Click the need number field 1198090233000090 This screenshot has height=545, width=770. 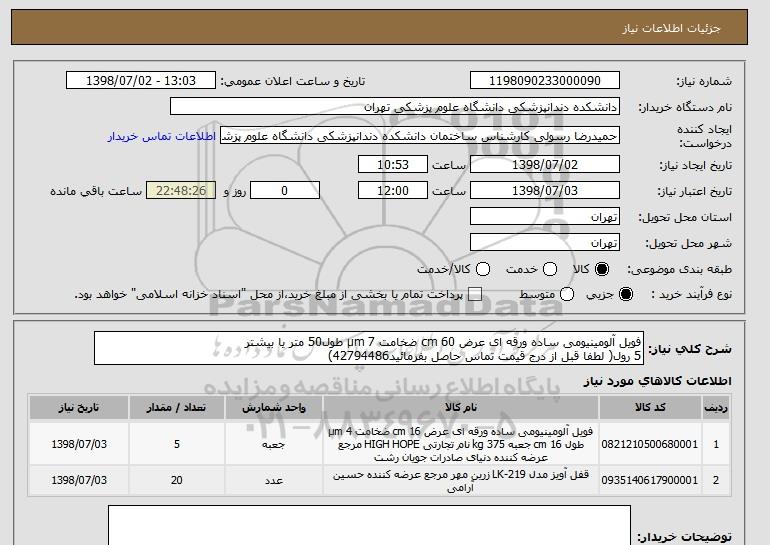545,81
